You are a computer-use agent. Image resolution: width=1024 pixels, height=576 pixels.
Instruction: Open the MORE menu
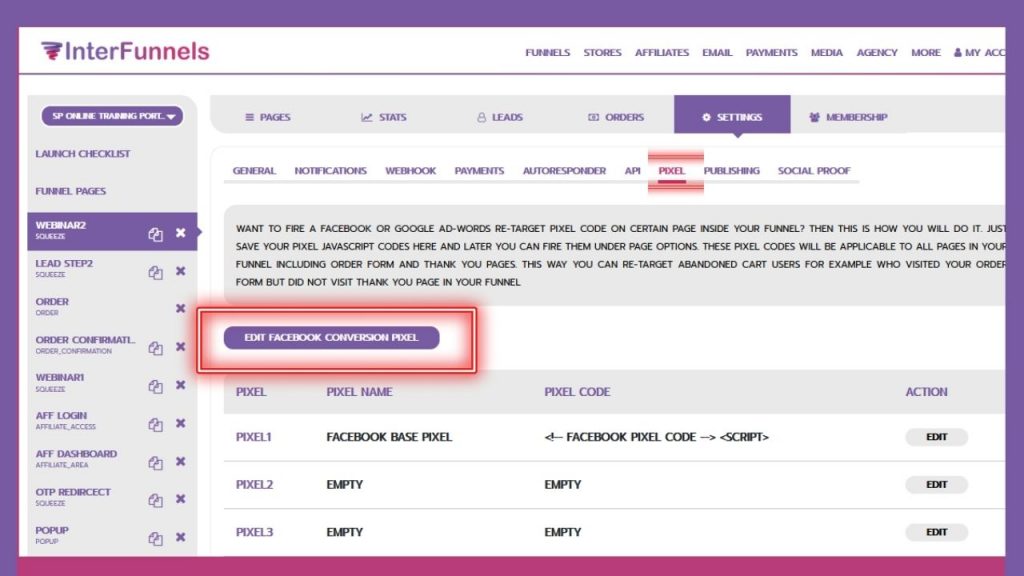pyautogui.click(x=926, y=52)
